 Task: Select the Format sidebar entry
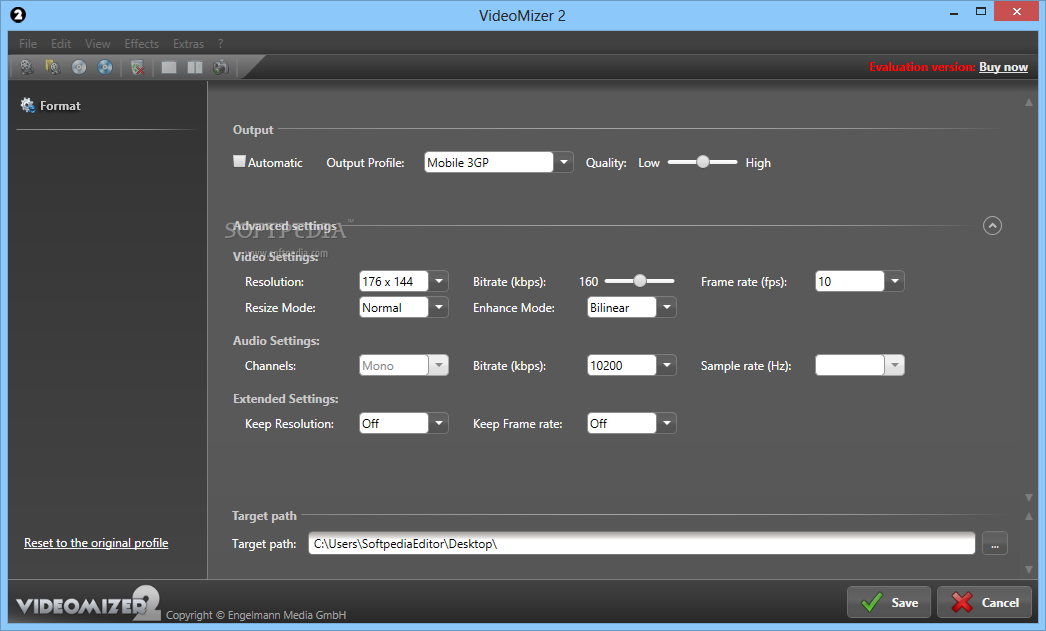[x=51, y=105]
